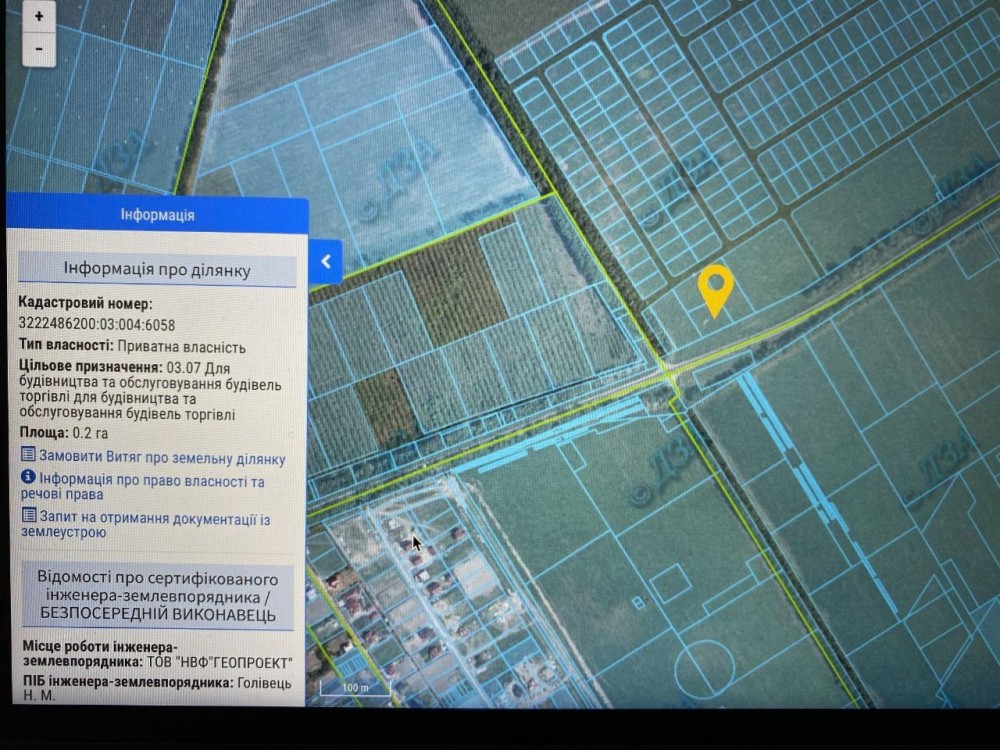Click the 100 m scale bar
The image size is (1000, 750).
355,689
